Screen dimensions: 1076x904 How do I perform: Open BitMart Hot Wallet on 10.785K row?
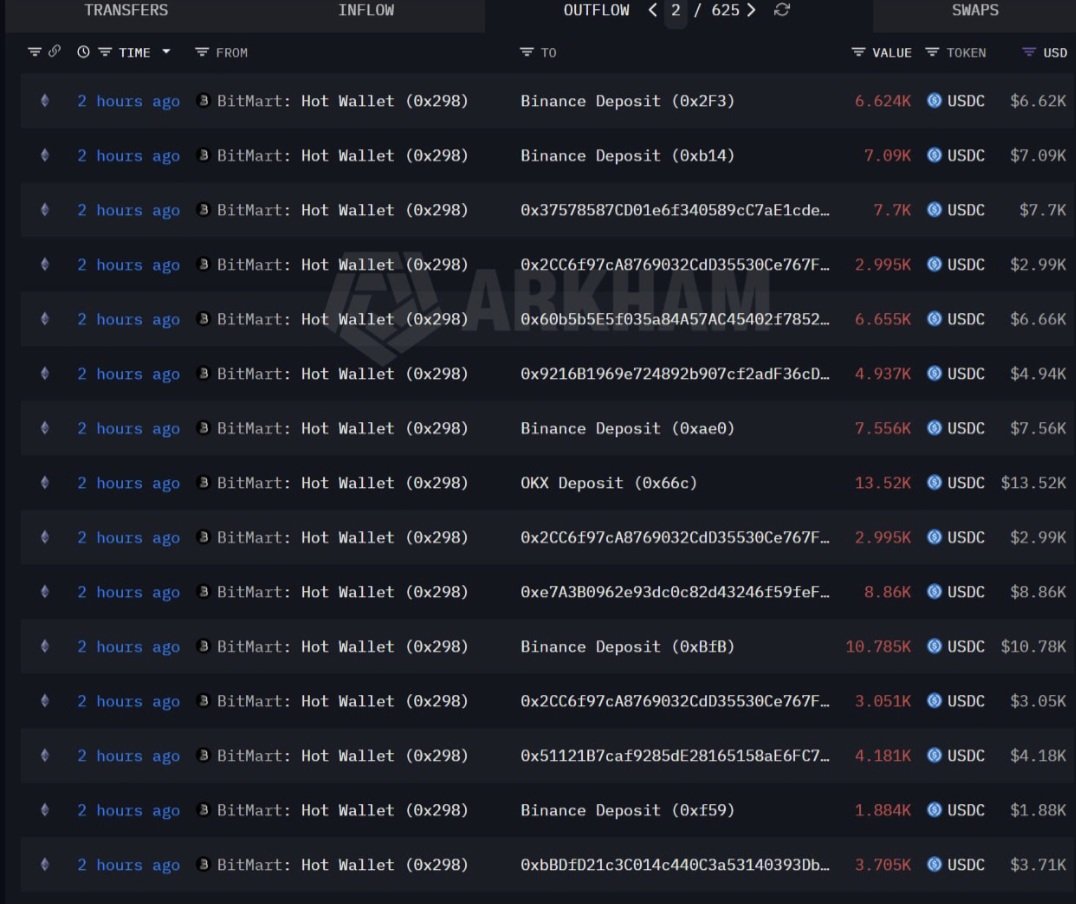coord(342,647)
